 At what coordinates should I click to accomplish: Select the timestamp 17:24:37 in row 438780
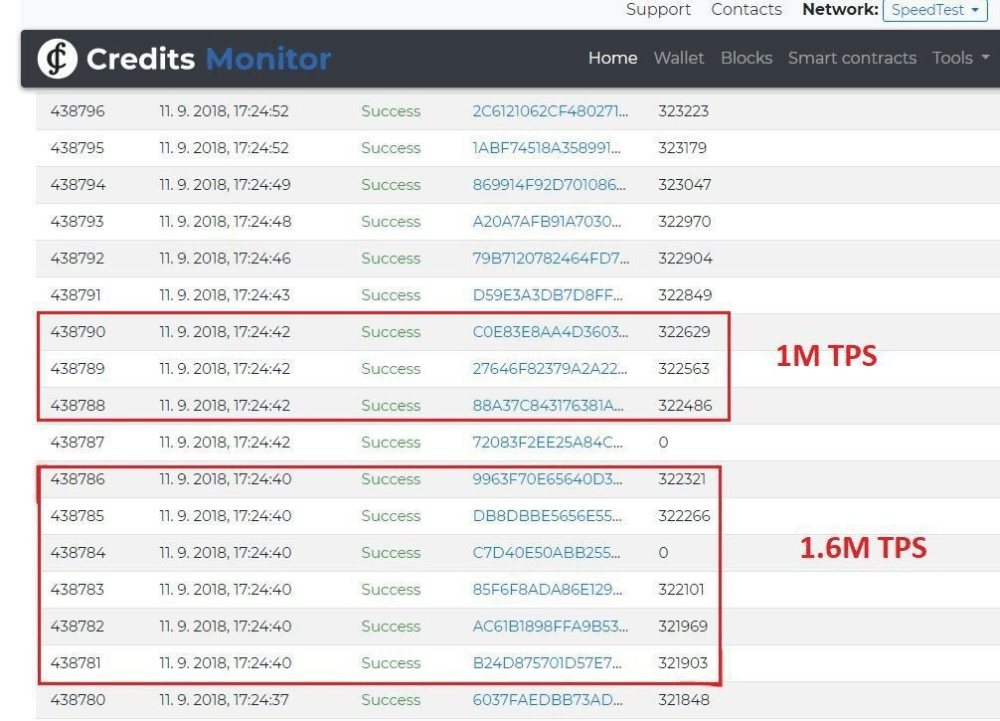click(x=261, y=700)
